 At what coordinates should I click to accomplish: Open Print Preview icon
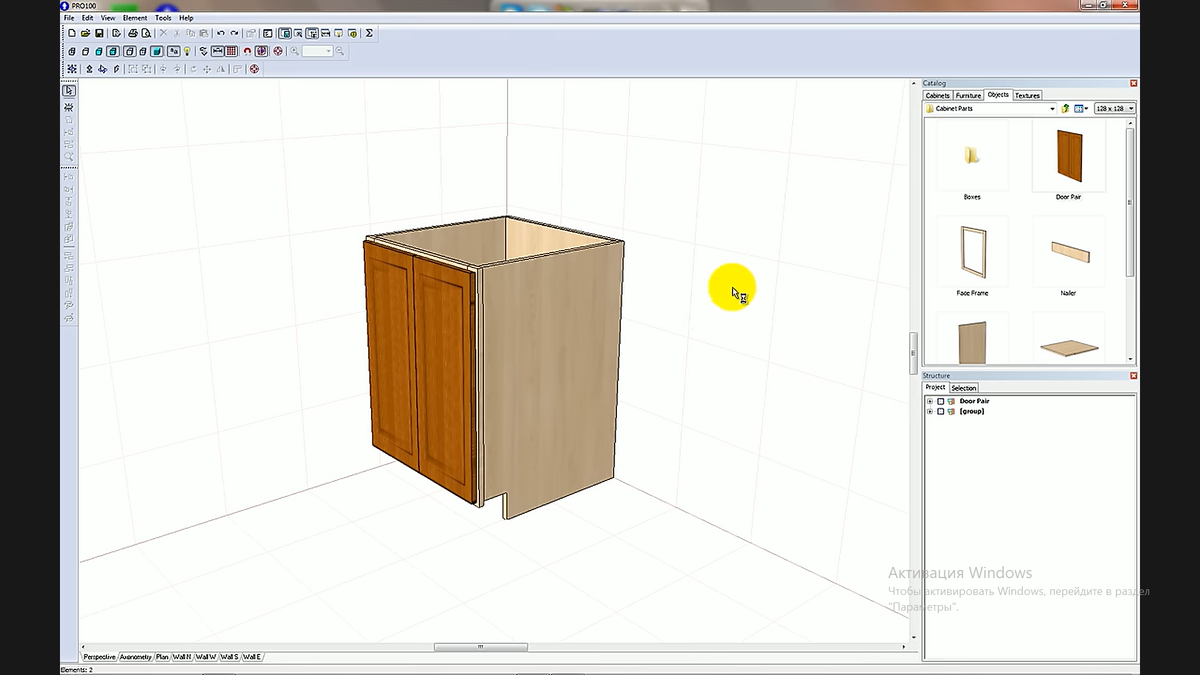[x=146, y=33]
